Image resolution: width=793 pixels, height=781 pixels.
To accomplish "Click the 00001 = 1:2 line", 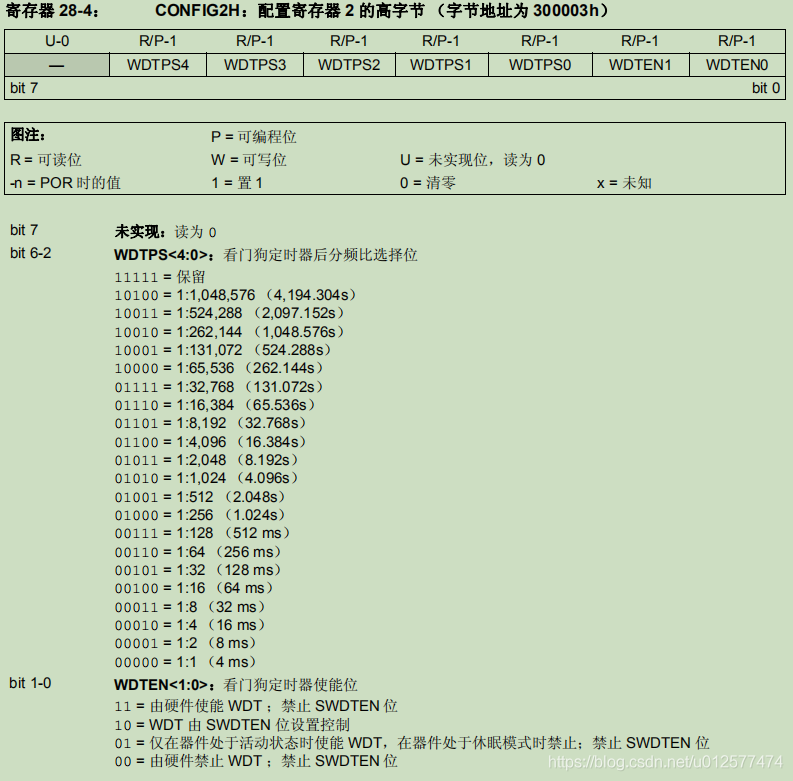I will (x=185, y=644).
